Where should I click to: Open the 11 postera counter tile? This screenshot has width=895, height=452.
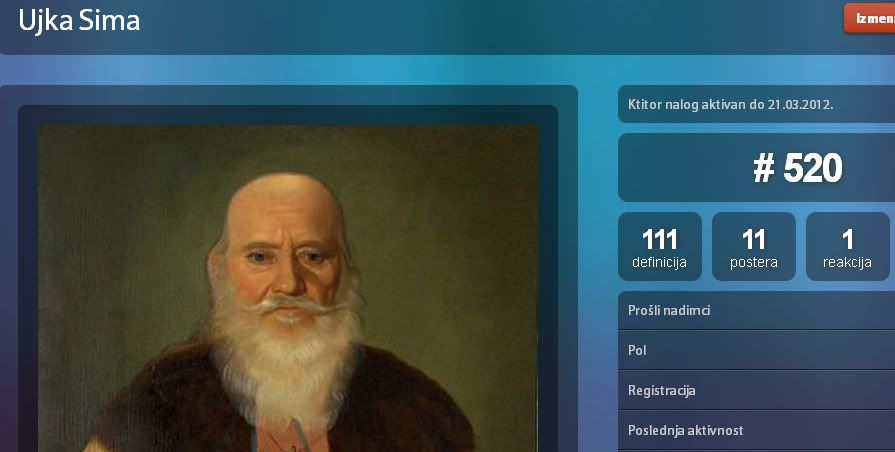click(x=753, y=247)
